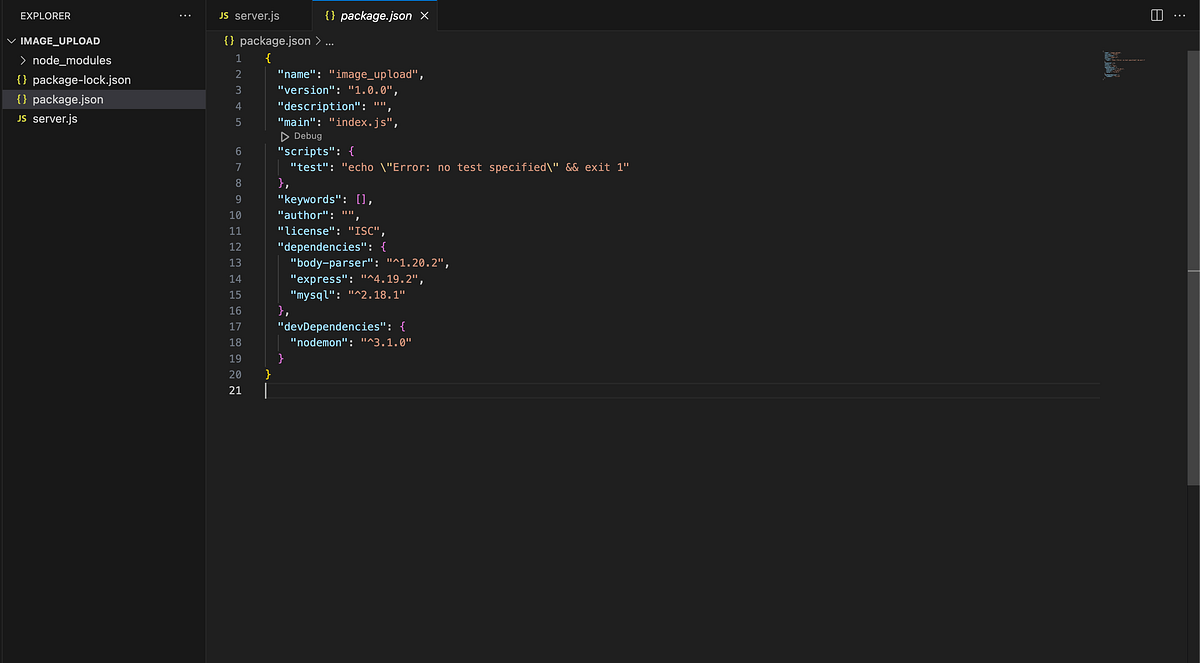Collapse the IMAGE_UPLOAD folder

(11, 40)
